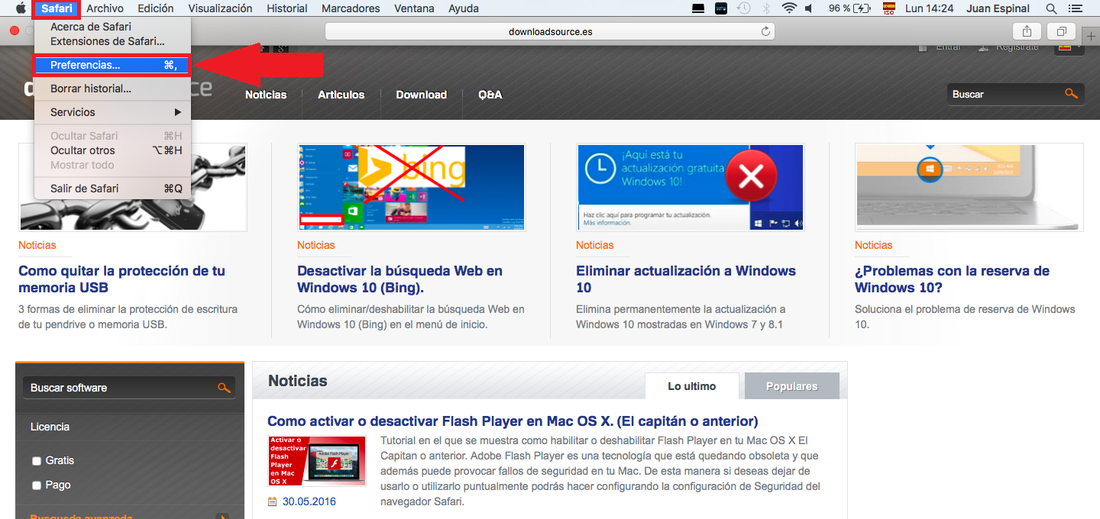Click the Share button in Safari toolbar
Screen dimensions: 1100x519
pyautogui.click(x=1026, y=32)
